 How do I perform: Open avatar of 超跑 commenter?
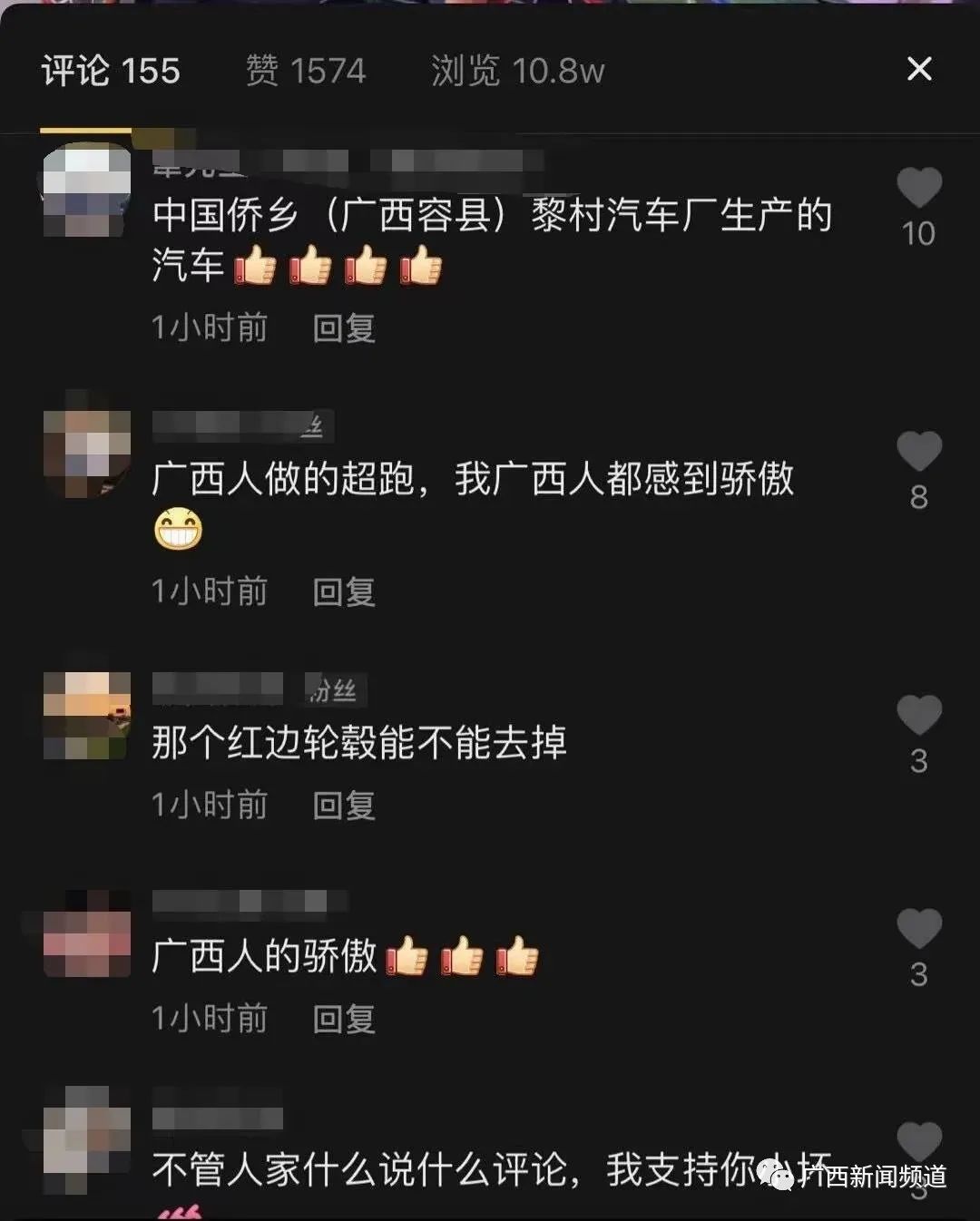[87, 454]
